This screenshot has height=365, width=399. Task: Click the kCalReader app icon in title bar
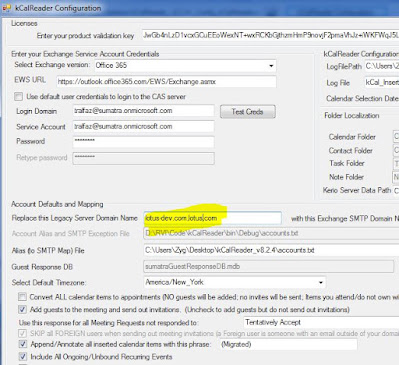(x=6, y=8)
